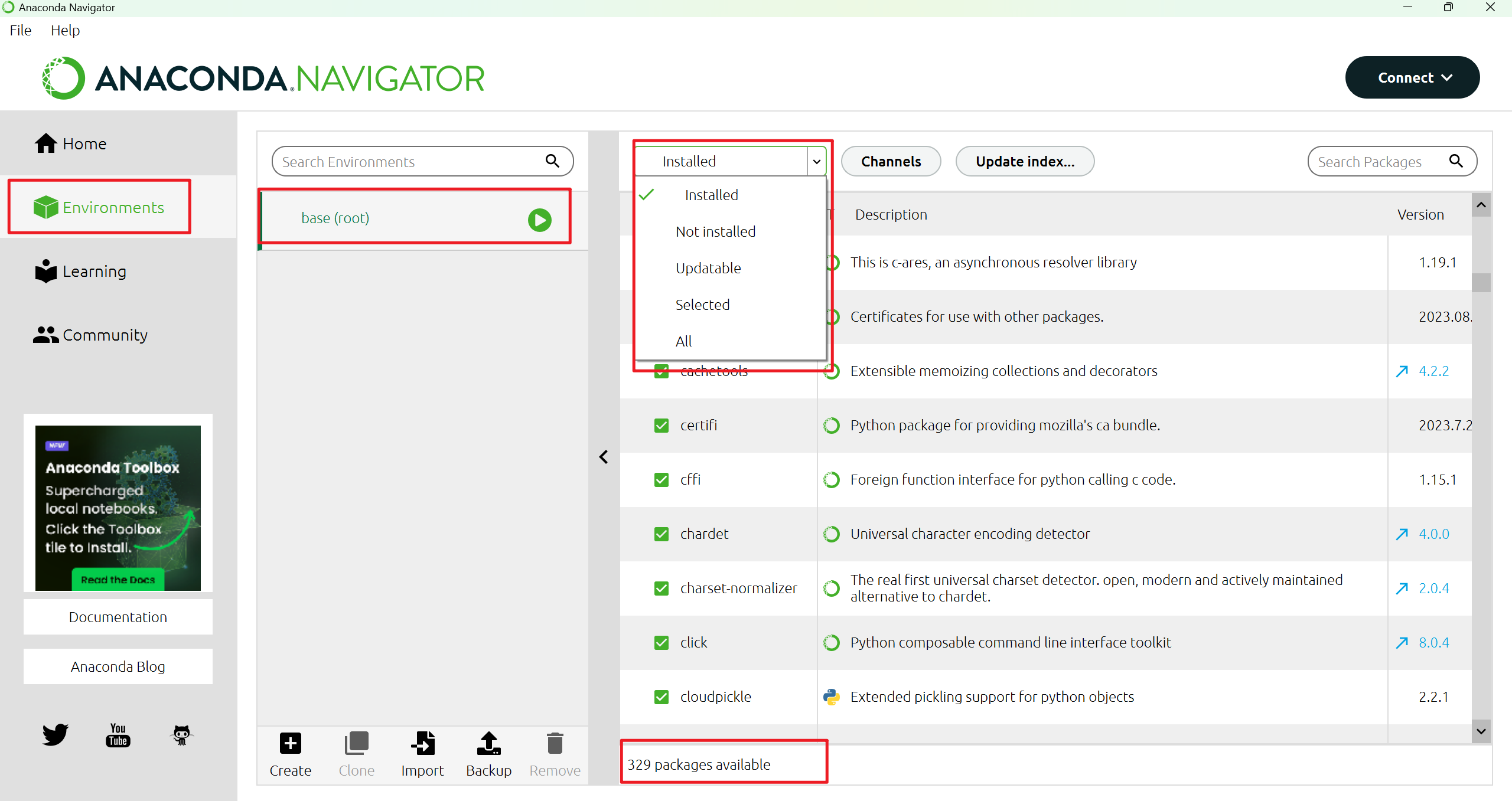This screenshot has width=1512, height=801.
Task: Import an environment
Action: (x=422, y=754)
